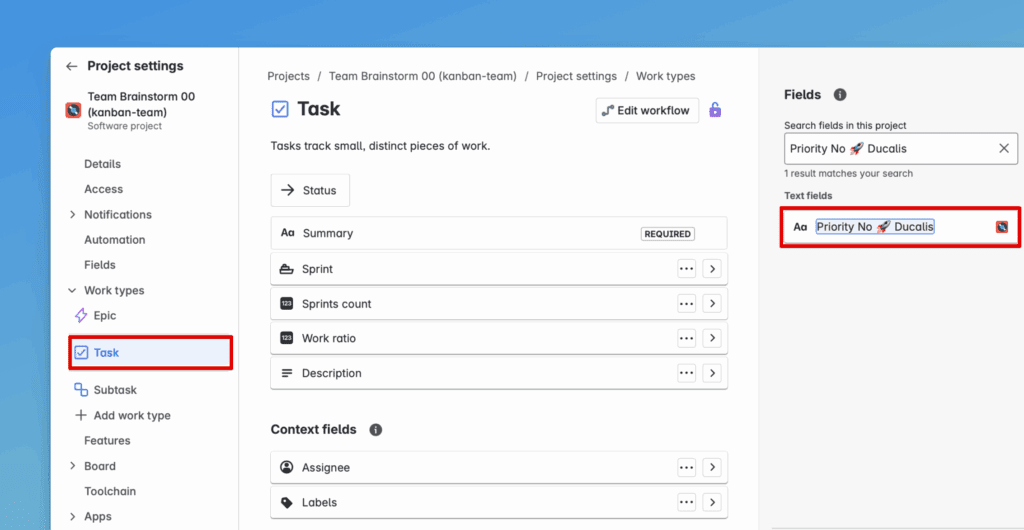1024x530 pixels.
Task: Go to Projects breadcrumb link
Action: tap(288, 76)
